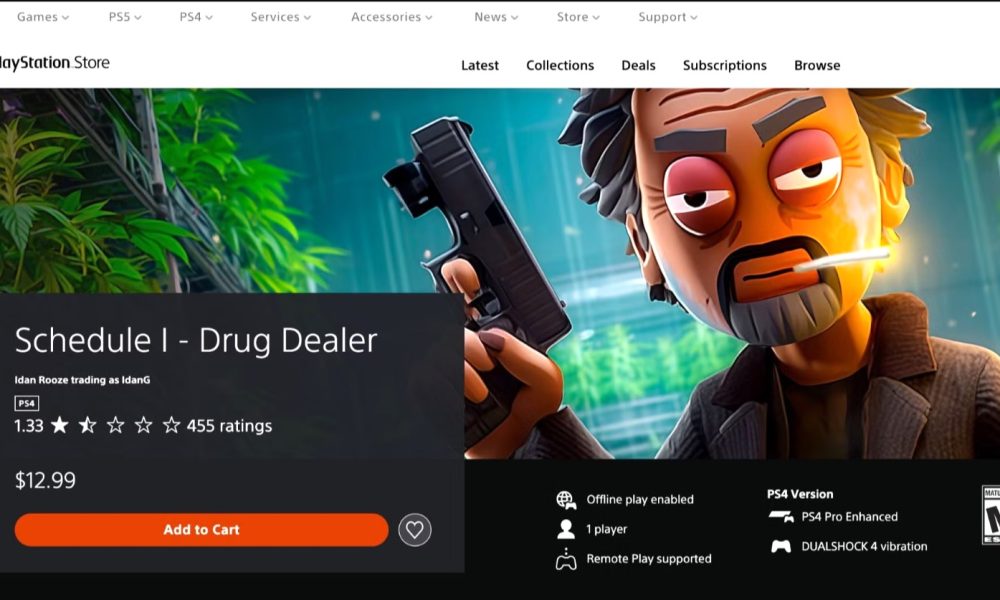
Task: Click the ESRB Mature rating badge
Action: [x=990, y=515]
